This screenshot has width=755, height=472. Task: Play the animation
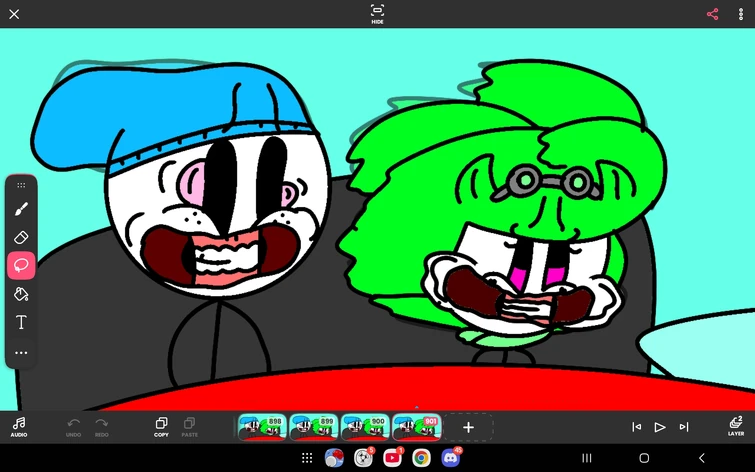(x=660, y=427)
